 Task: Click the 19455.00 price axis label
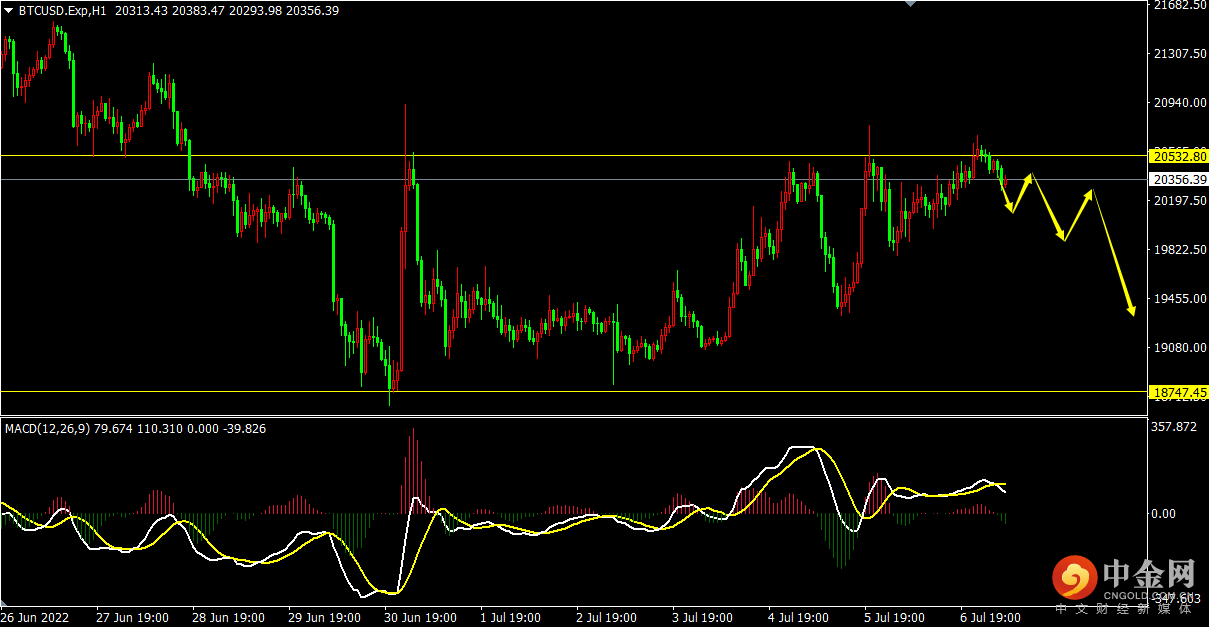[1179, 299]
